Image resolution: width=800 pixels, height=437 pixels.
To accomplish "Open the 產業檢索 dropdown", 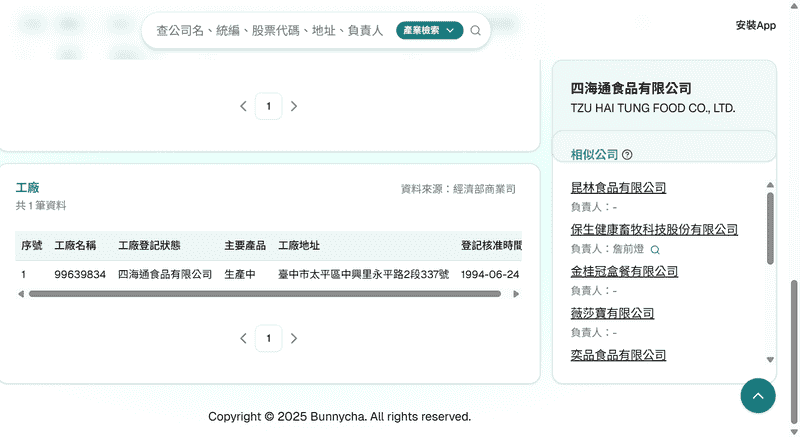I will pyautogui.click(x=429, y=31).
